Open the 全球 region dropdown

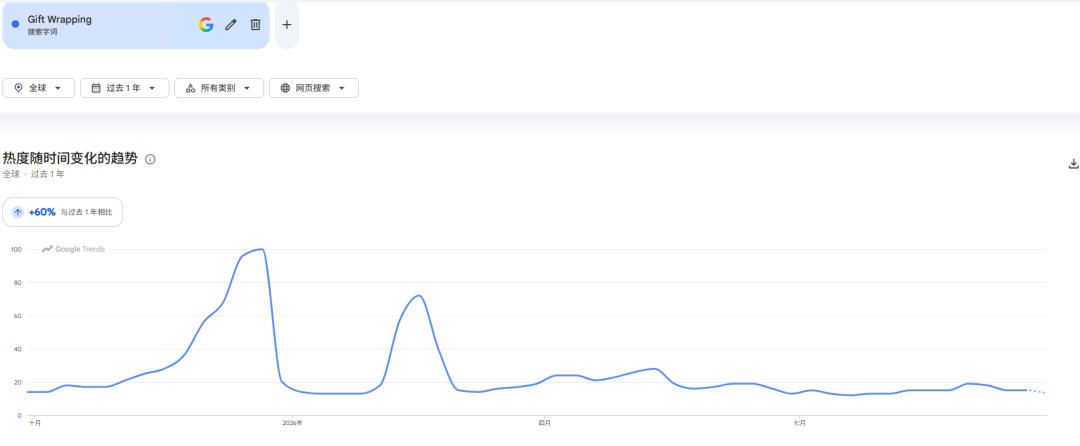[x=39, y=88]
